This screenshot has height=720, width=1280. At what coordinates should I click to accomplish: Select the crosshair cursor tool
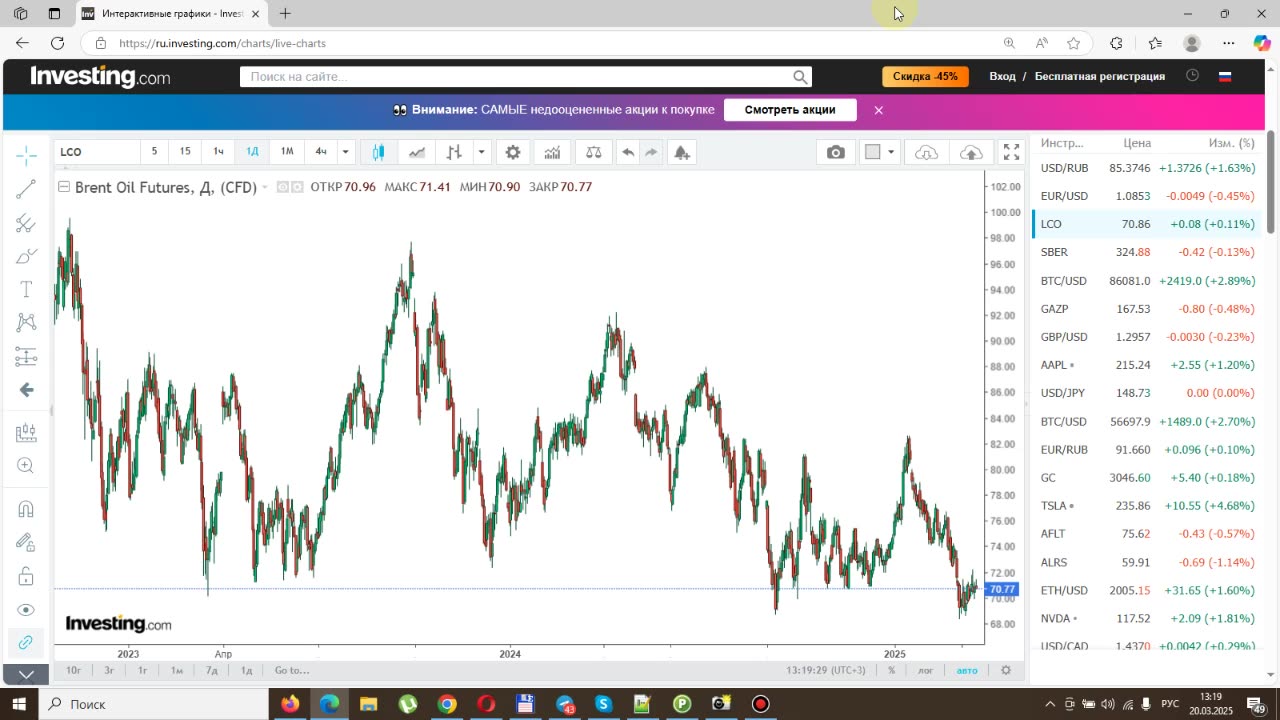tap(26, 155)
